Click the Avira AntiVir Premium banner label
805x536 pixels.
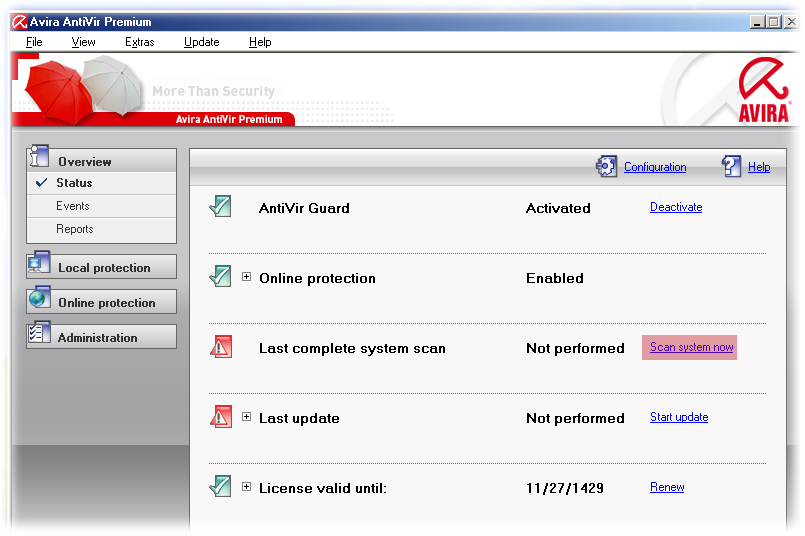pyautogui.click(x=229, y=119)
